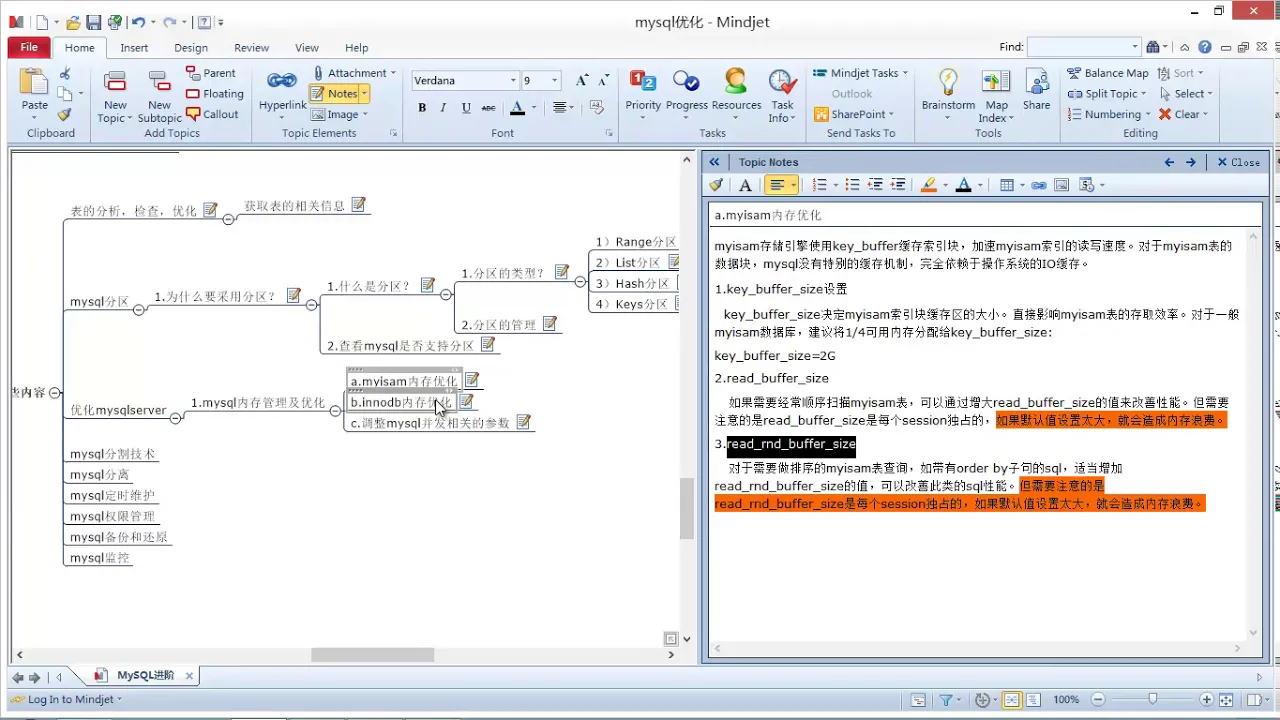1280x720 pixels.
Task: Switch to the Design ribbon tab
Action: point(191,47)
